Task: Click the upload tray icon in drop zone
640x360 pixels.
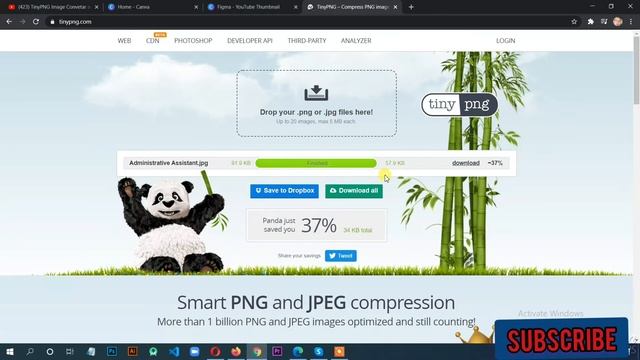Action: (316, 93)
